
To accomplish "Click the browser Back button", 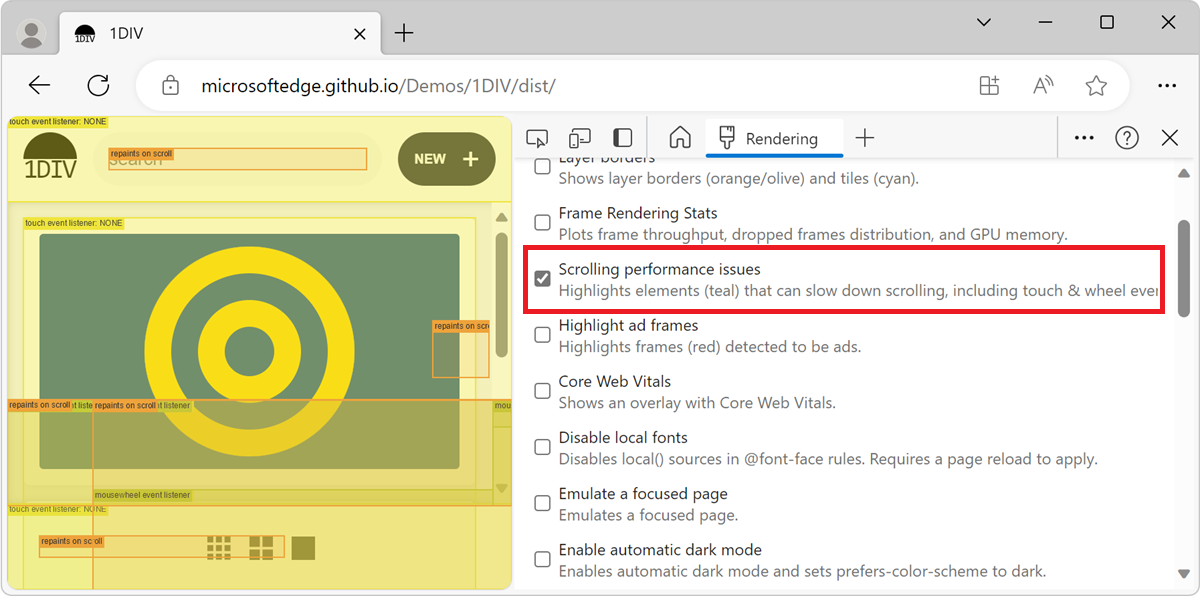I will 39,86.
